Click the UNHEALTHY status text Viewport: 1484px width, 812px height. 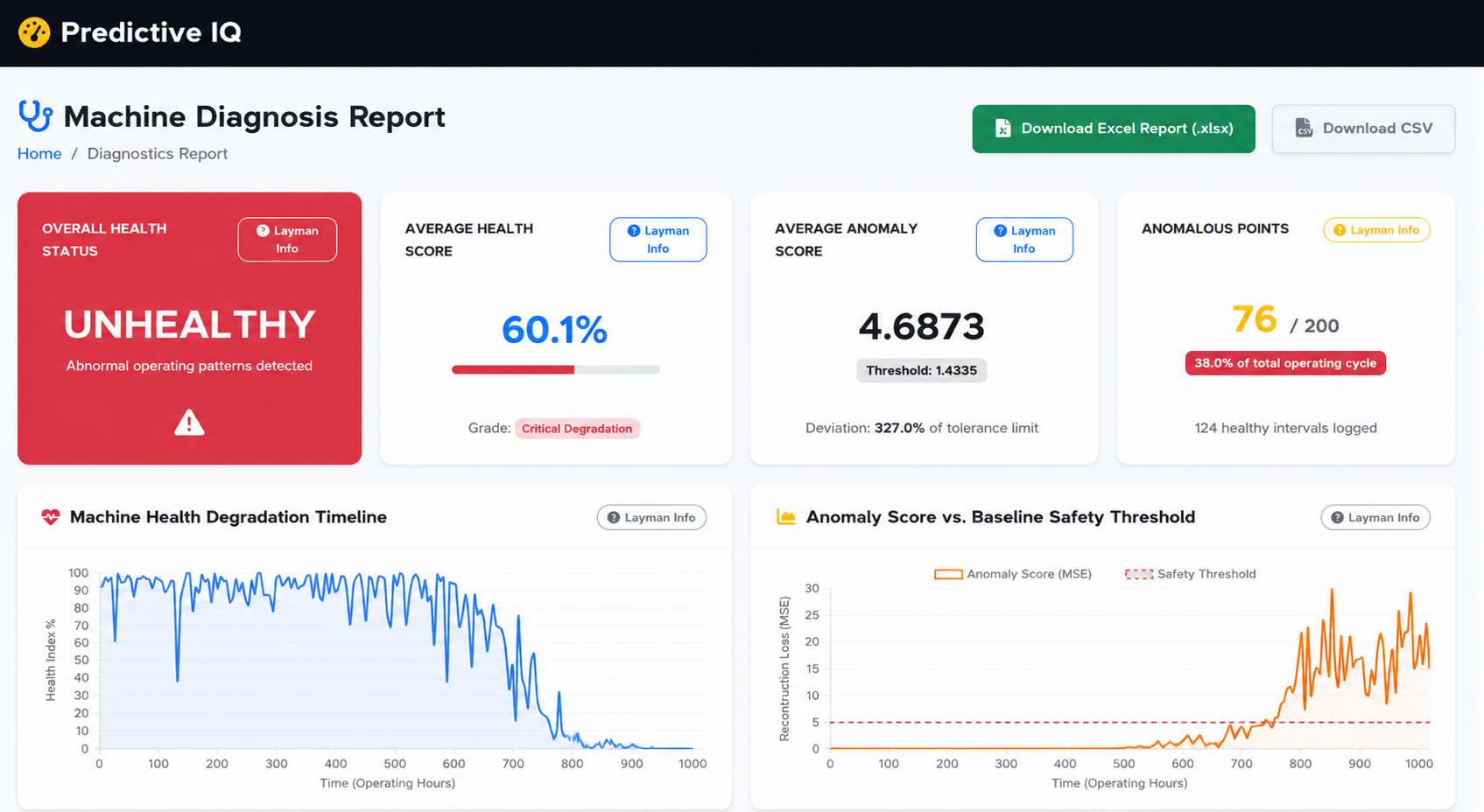coord(189,325)
